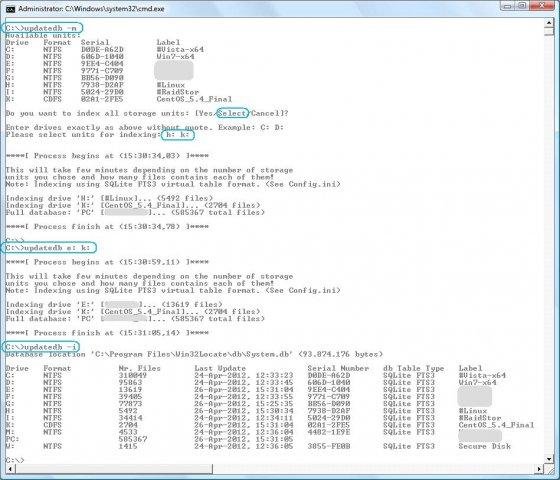Click the 'db Table Type' column header
Image resolution: width=560 pixels, height=480 pixels.
(414, 368)
